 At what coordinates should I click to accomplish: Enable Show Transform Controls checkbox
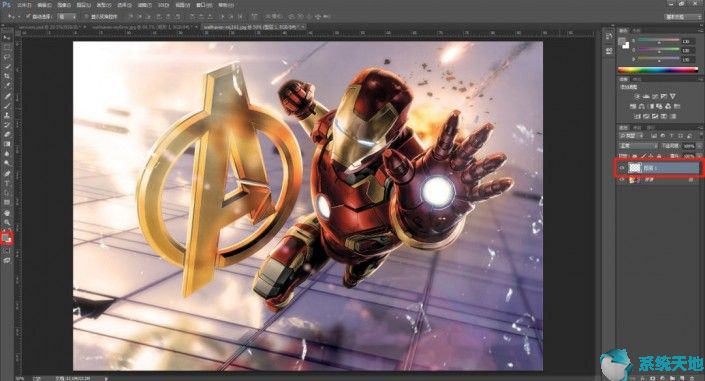86,17
